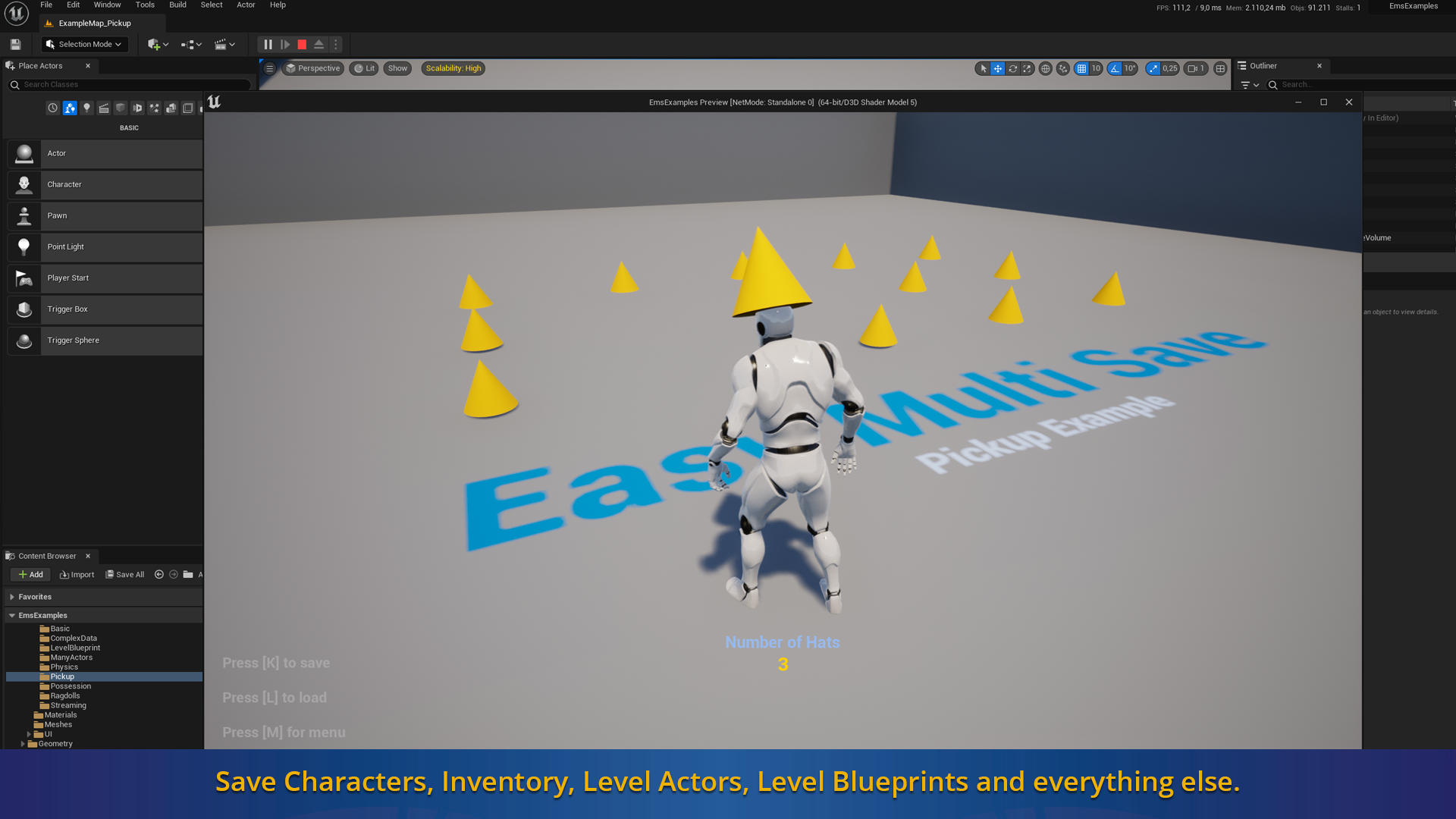Viewport: 1456px width, 819px height.
Task: Select the rotate transform gizmo tool
Action: point(1012,68)
